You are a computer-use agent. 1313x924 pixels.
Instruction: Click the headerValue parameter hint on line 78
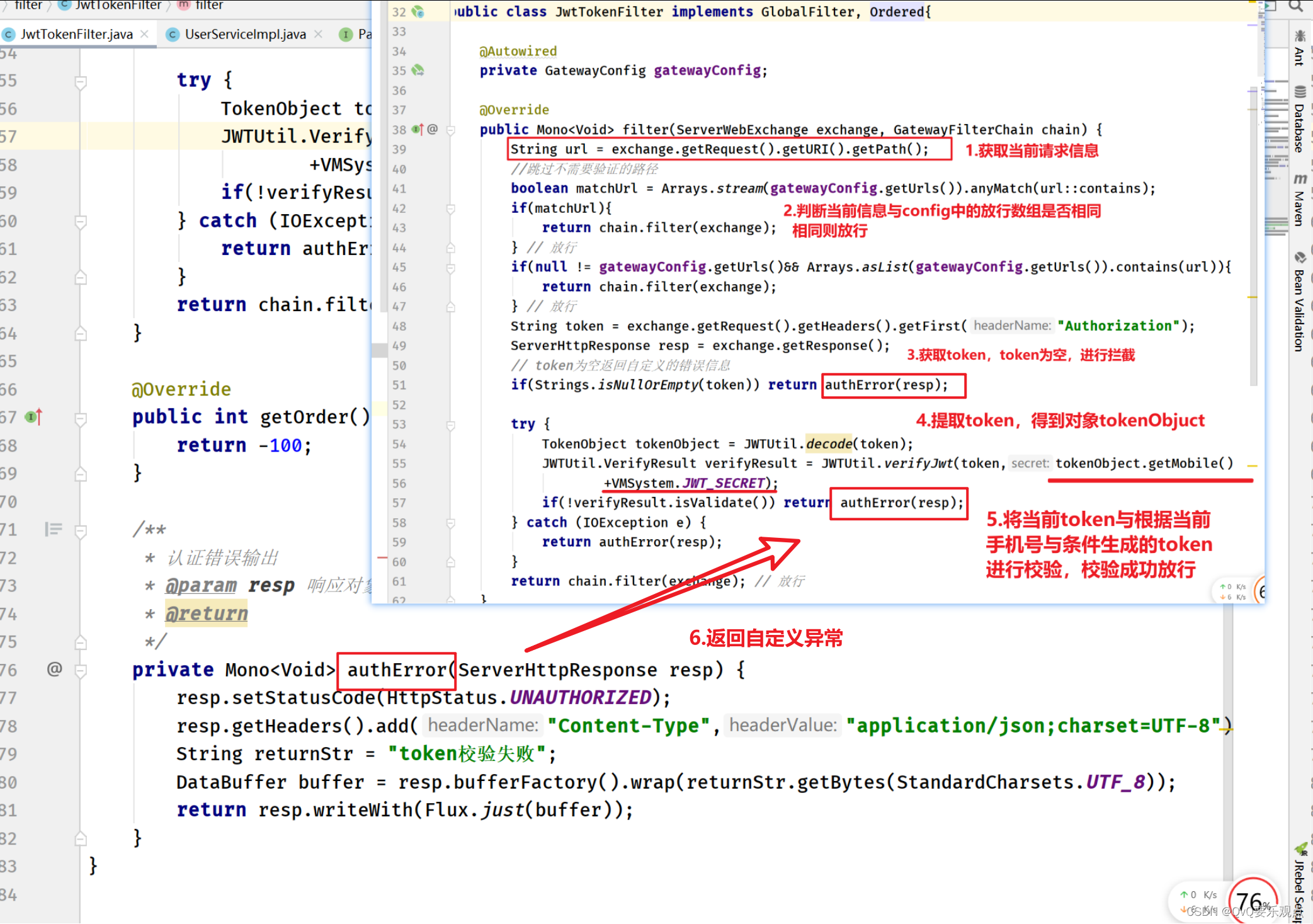783,725
